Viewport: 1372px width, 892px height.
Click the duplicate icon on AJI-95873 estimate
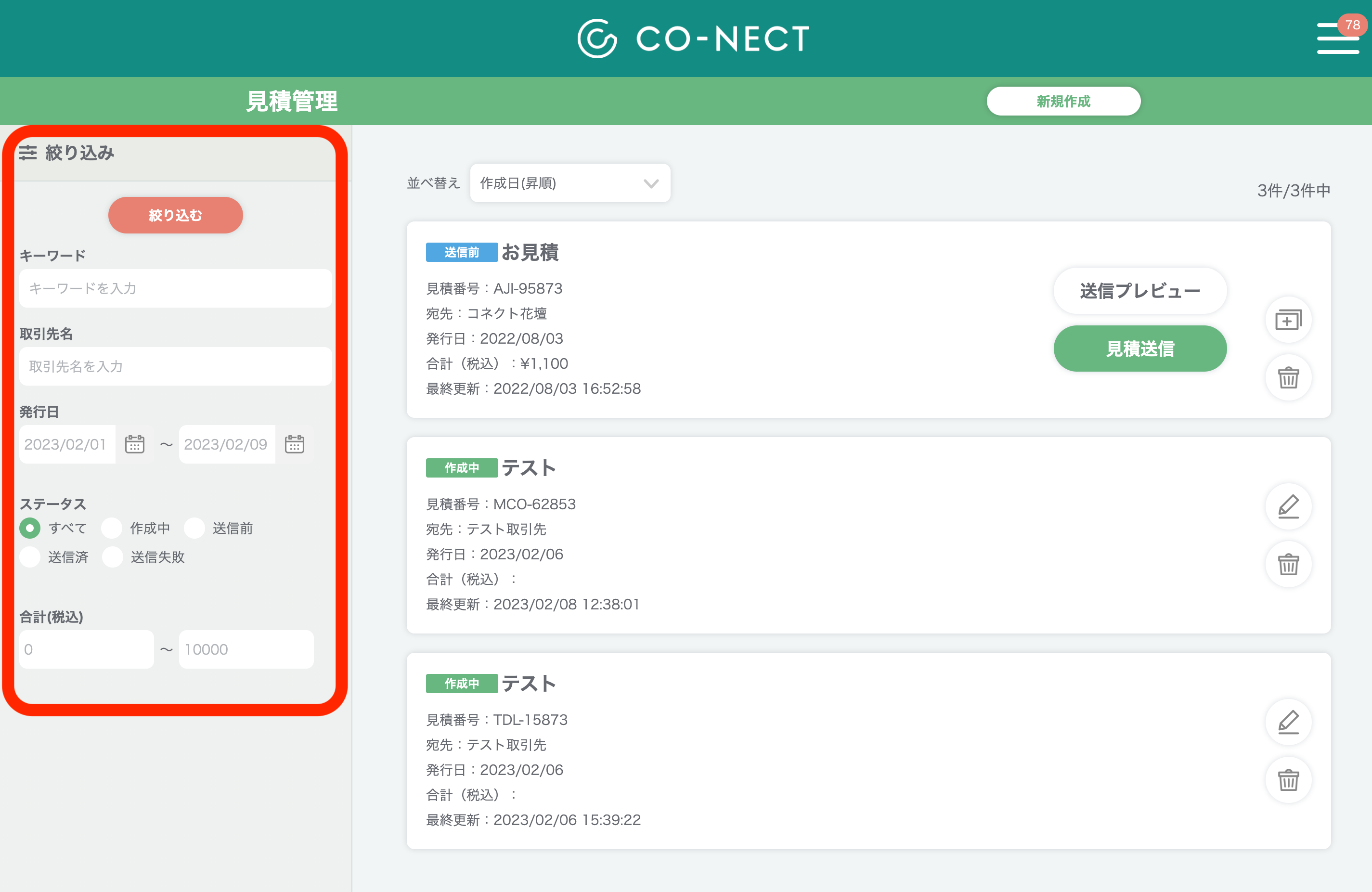pyautogui.click(x=1288, y=320)
